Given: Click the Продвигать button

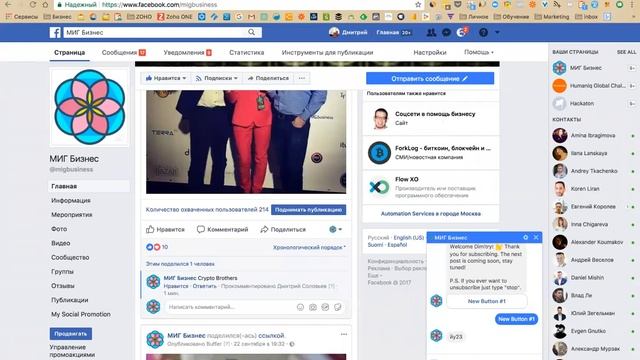Looking at the screenshot, I should [x=71, y=333].
